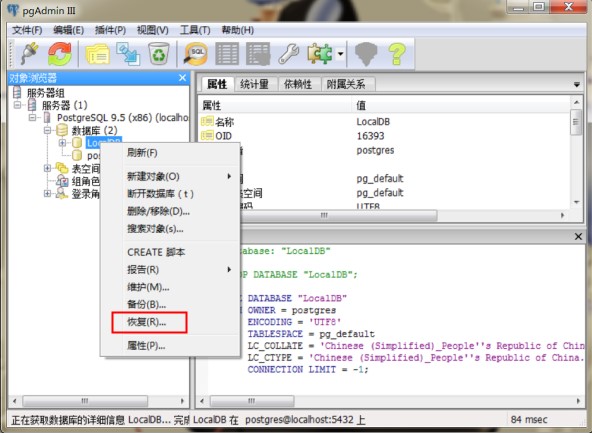Choose 断开数据库 in the context menu

pos(170,194)
